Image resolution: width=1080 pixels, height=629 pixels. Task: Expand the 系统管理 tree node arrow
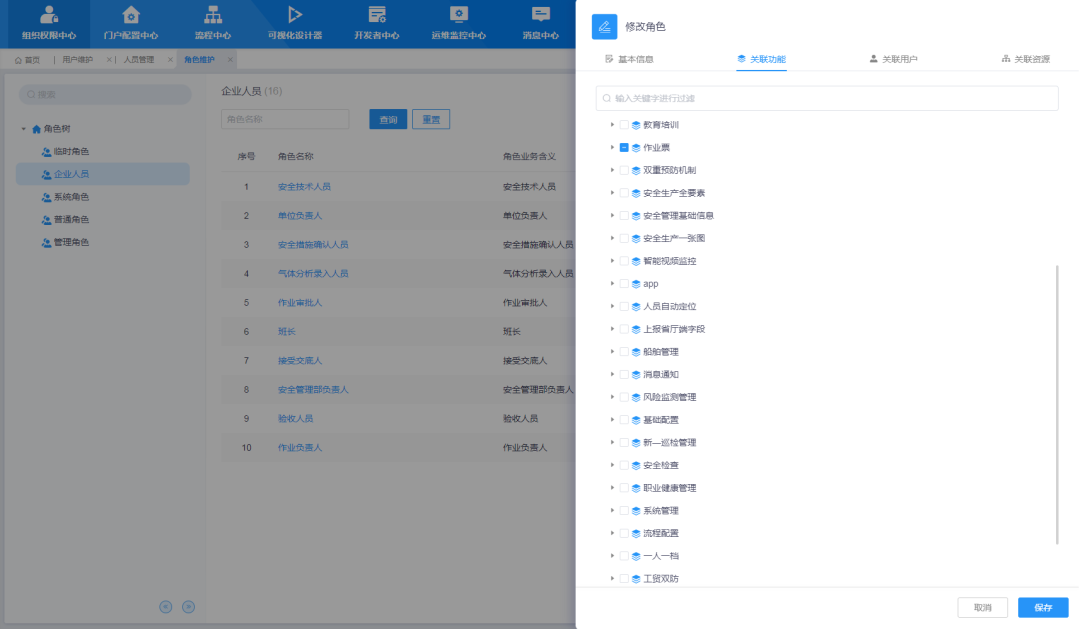(x=612, y=511)
